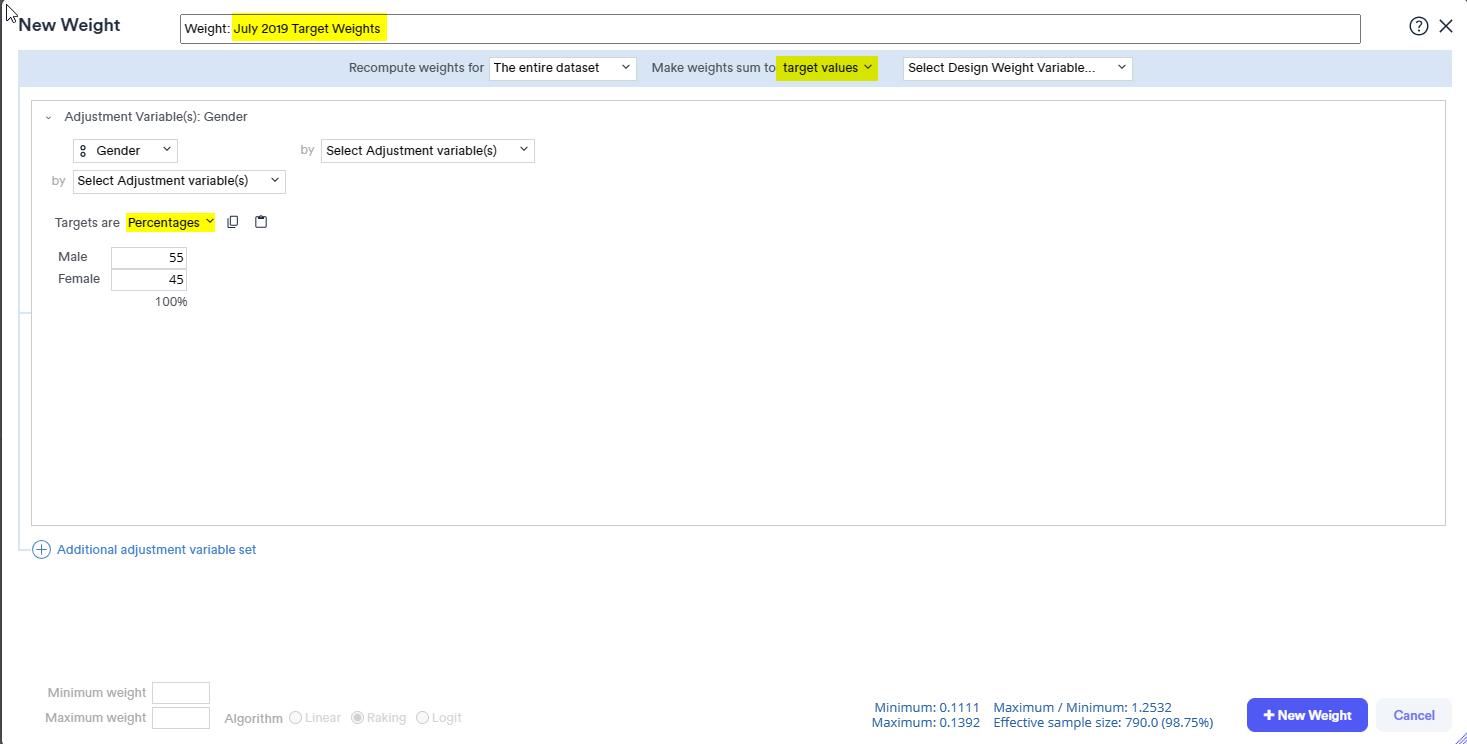Click the 'Algorithm' label

[253, 719]
